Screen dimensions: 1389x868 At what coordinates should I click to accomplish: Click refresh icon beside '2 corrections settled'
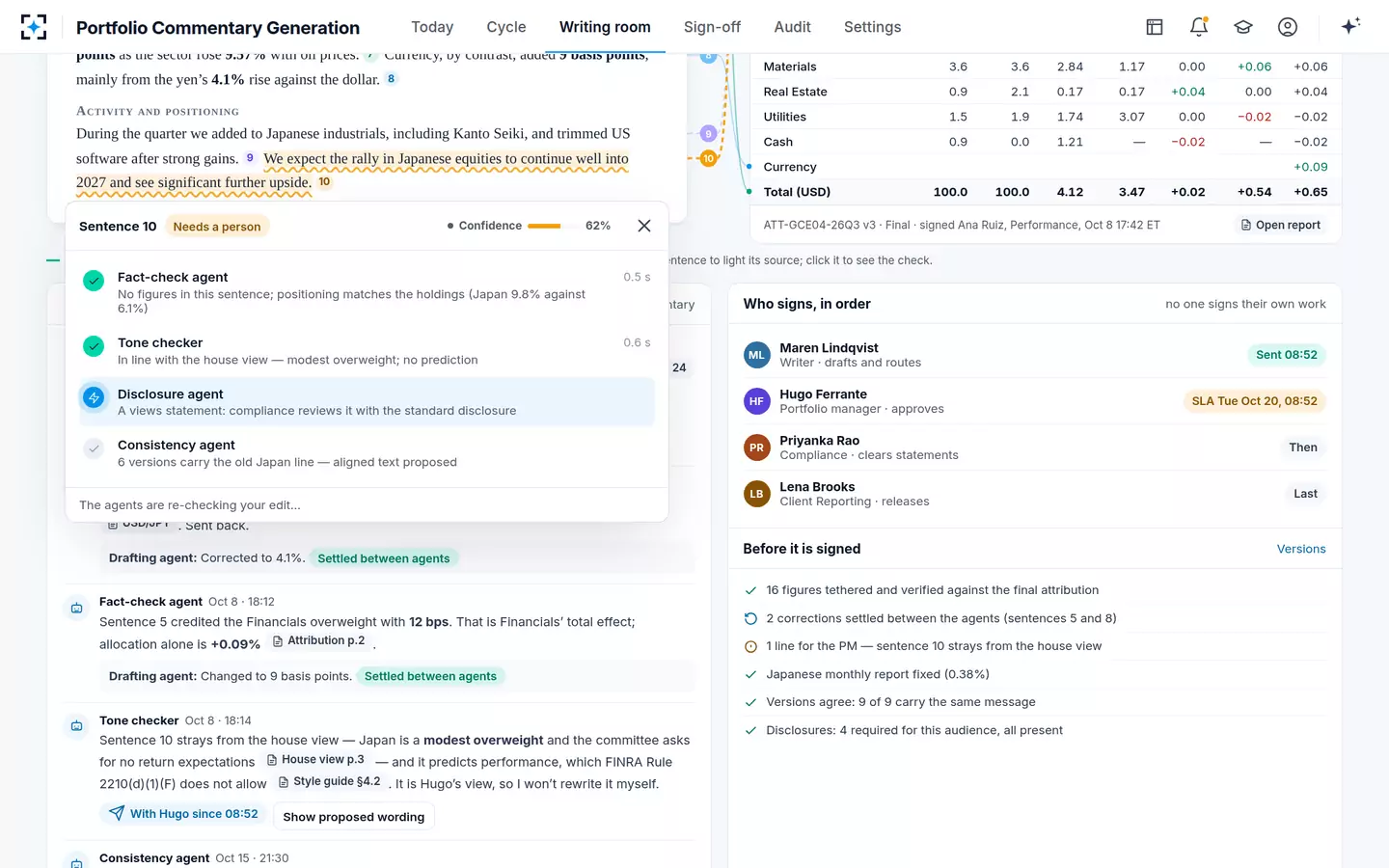[x=750, y=618]
